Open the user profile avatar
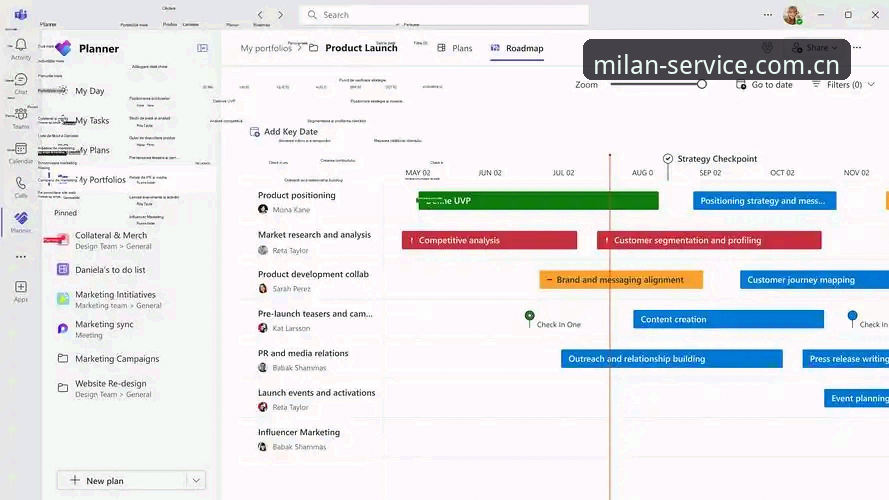Image resolution: width=889 pixels, height=500 pixels. click(x=792, y=15)
